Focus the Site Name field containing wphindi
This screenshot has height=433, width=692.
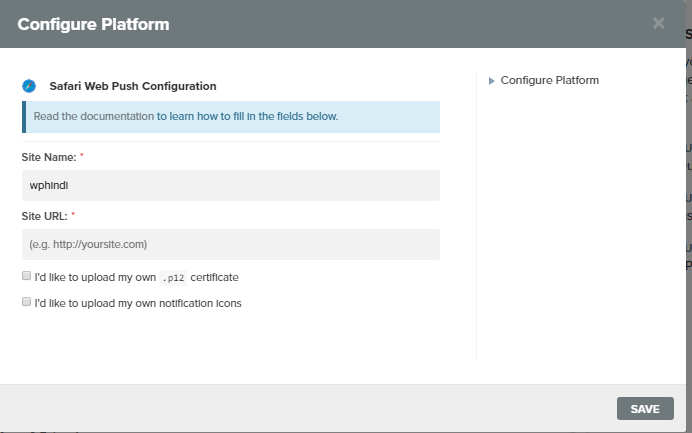pos(230,185)
